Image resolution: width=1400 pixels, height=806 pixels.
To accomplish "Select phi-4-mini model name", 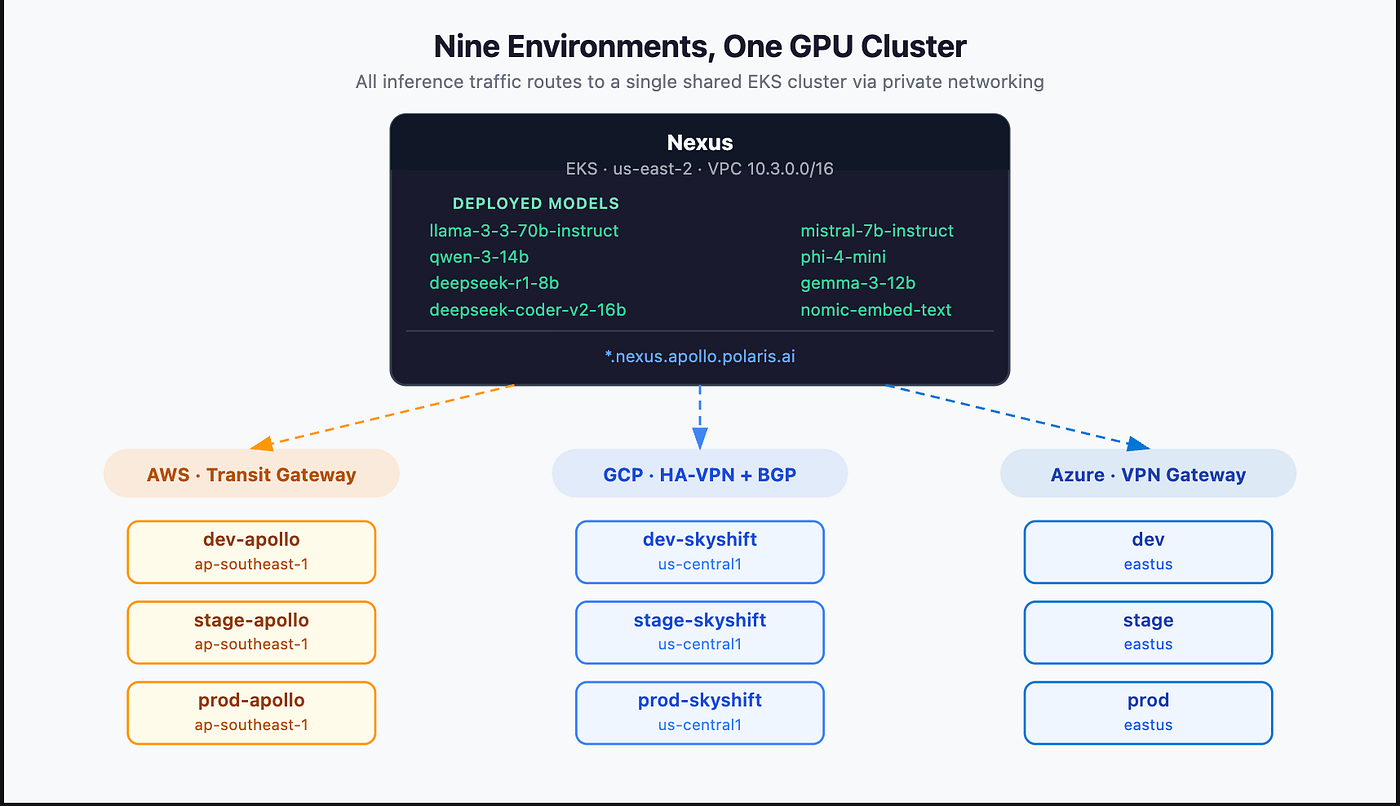I will [x=843, y=257].
